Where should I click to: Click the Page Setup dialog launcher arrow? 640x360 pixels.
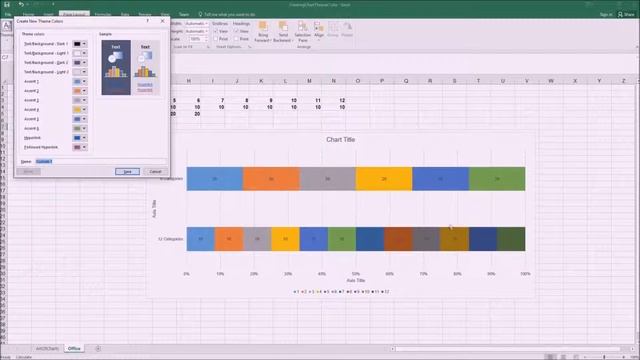click(x=208, y=47)
